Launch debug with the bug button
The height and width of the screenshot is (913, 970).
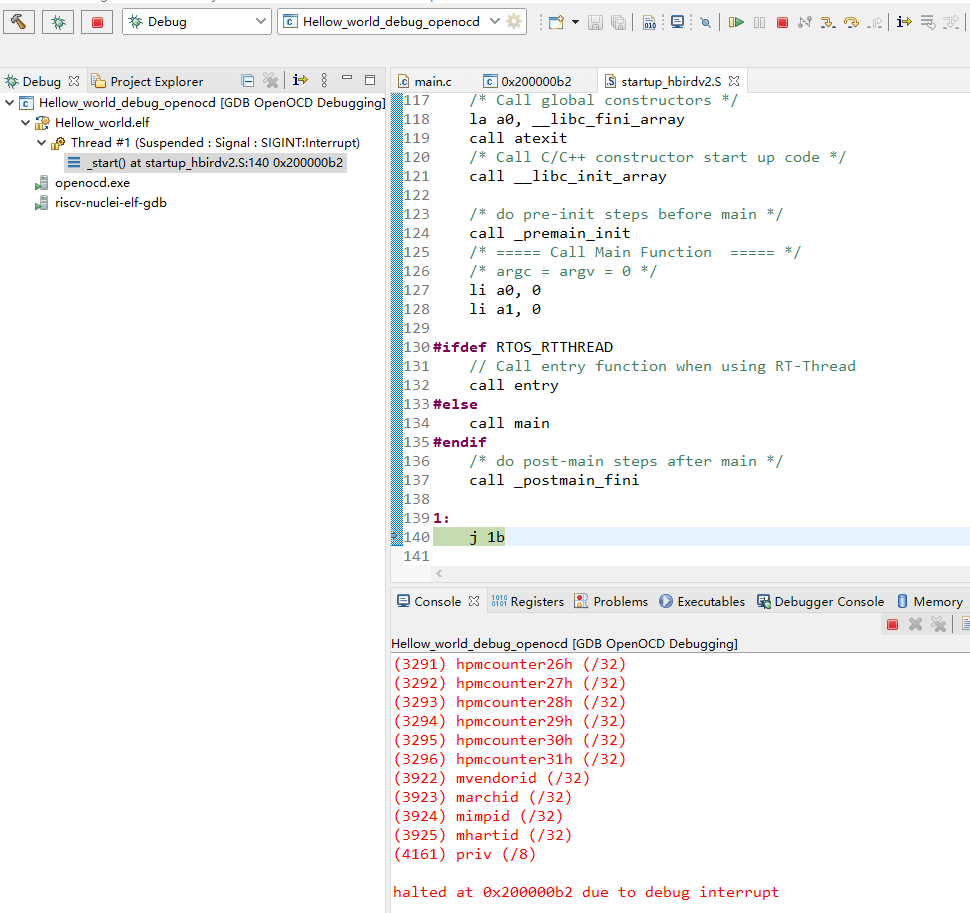(x=58, y=22)
